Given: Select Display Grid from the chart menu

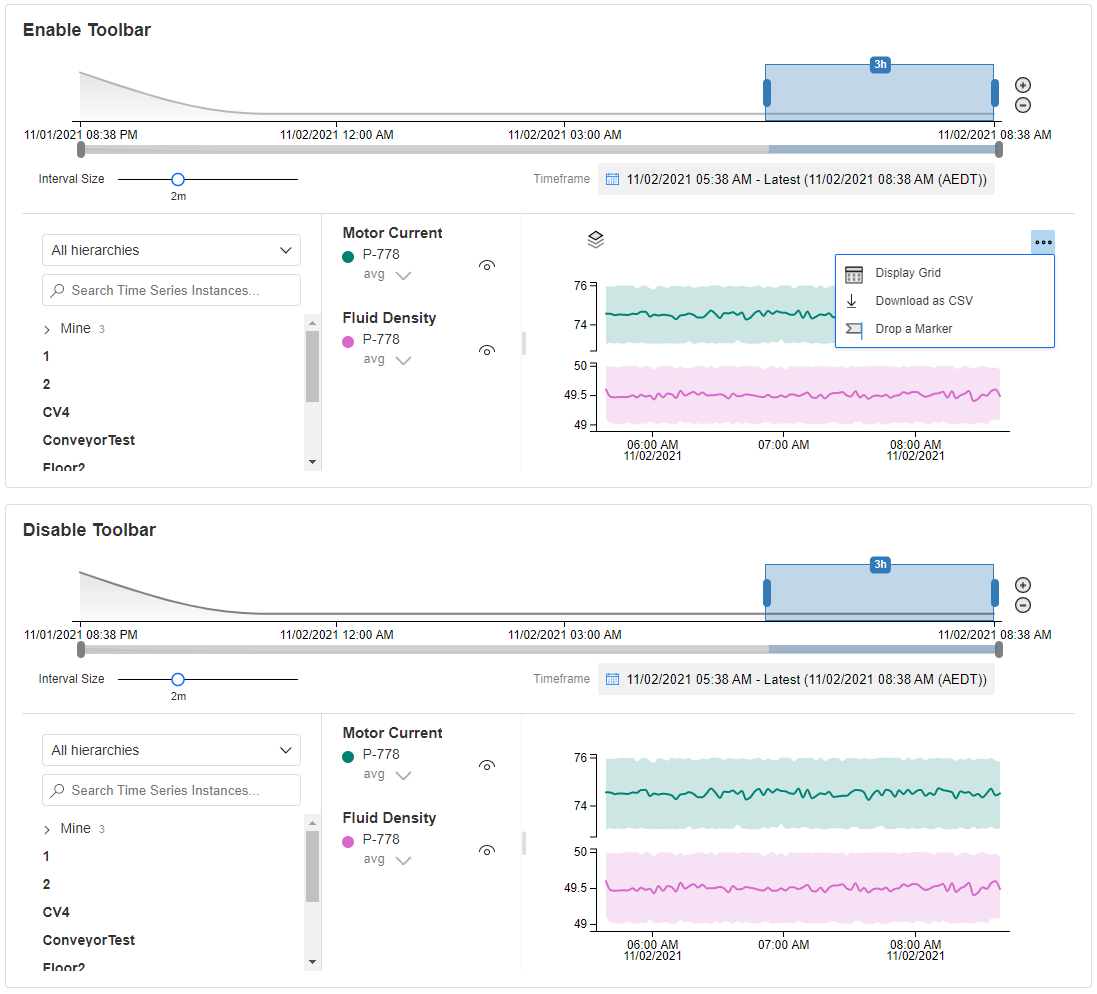Looking at the screenshot, I should tap(944, 273).
